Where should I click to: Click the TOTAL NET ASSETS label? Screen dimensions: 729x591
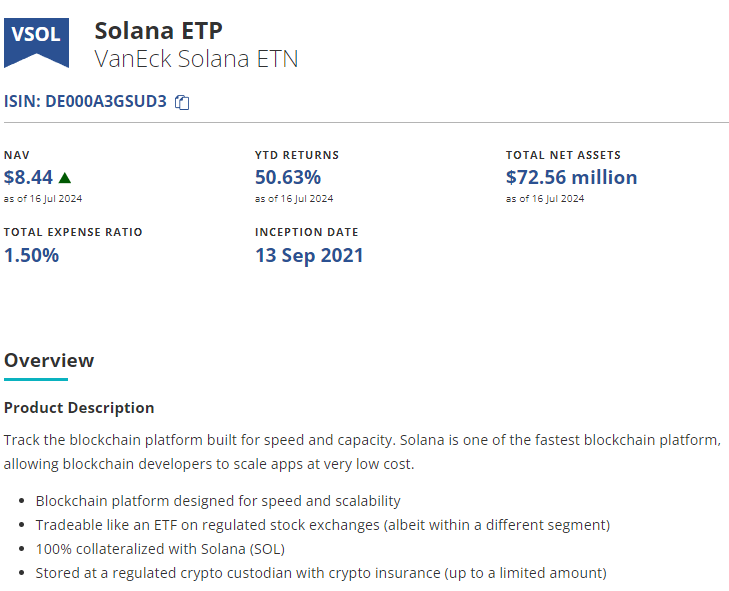tap(563, 155)
